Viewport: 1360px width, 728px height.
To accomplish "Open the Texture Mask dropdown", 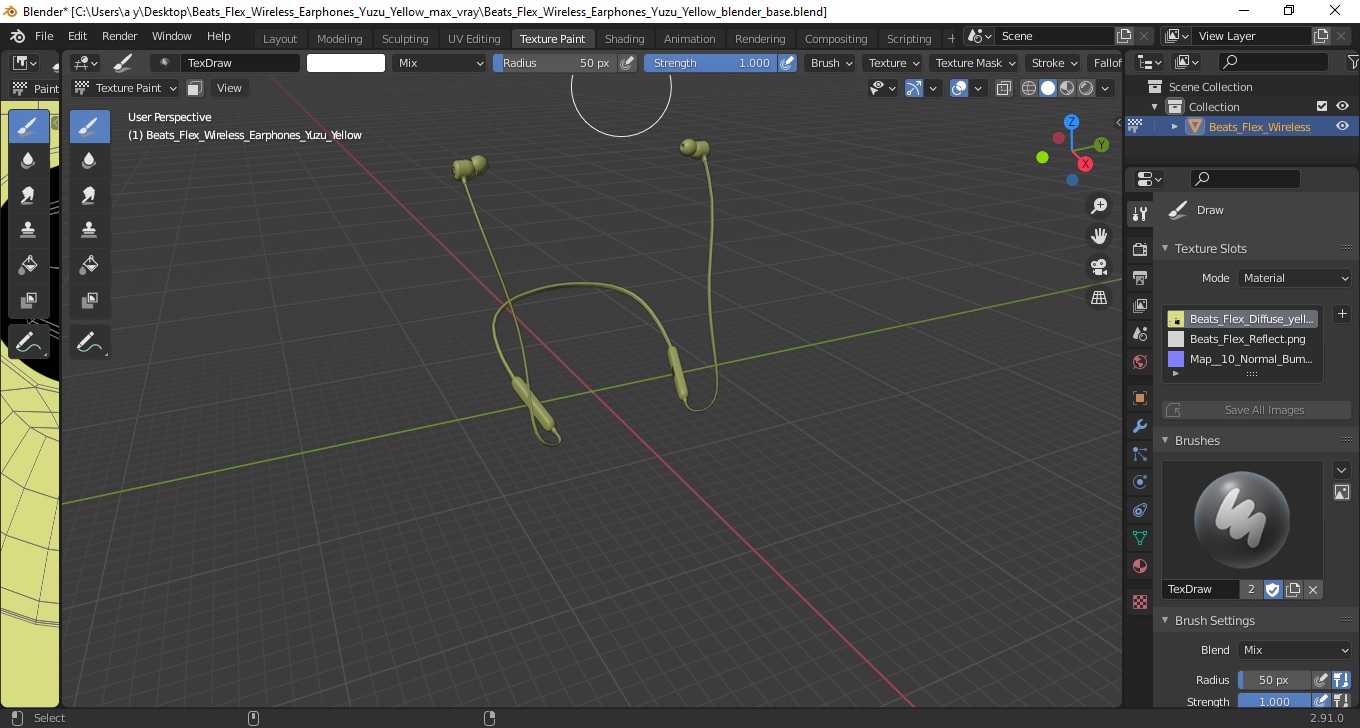I will coord(974,63).
